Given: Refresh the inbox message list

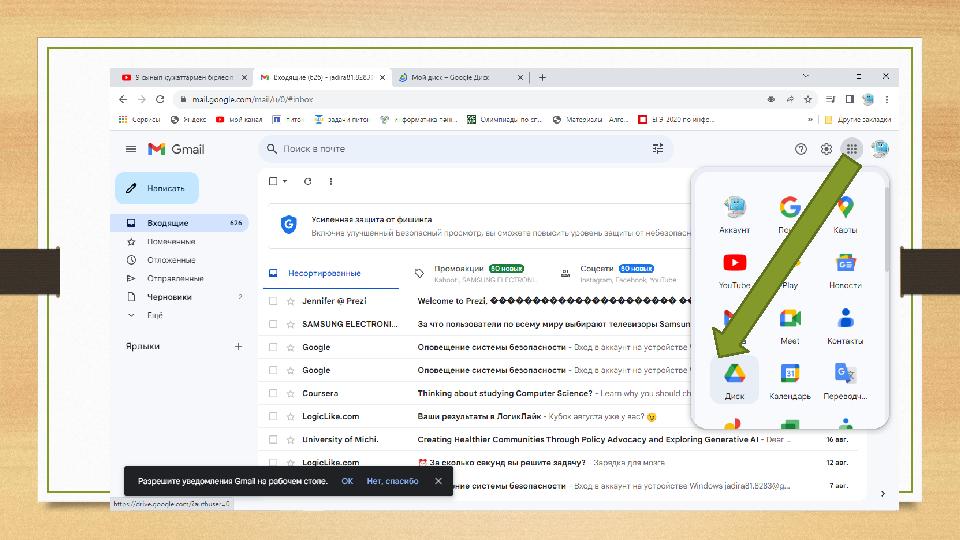Looking at the screenshot, I should click(307, 181).
